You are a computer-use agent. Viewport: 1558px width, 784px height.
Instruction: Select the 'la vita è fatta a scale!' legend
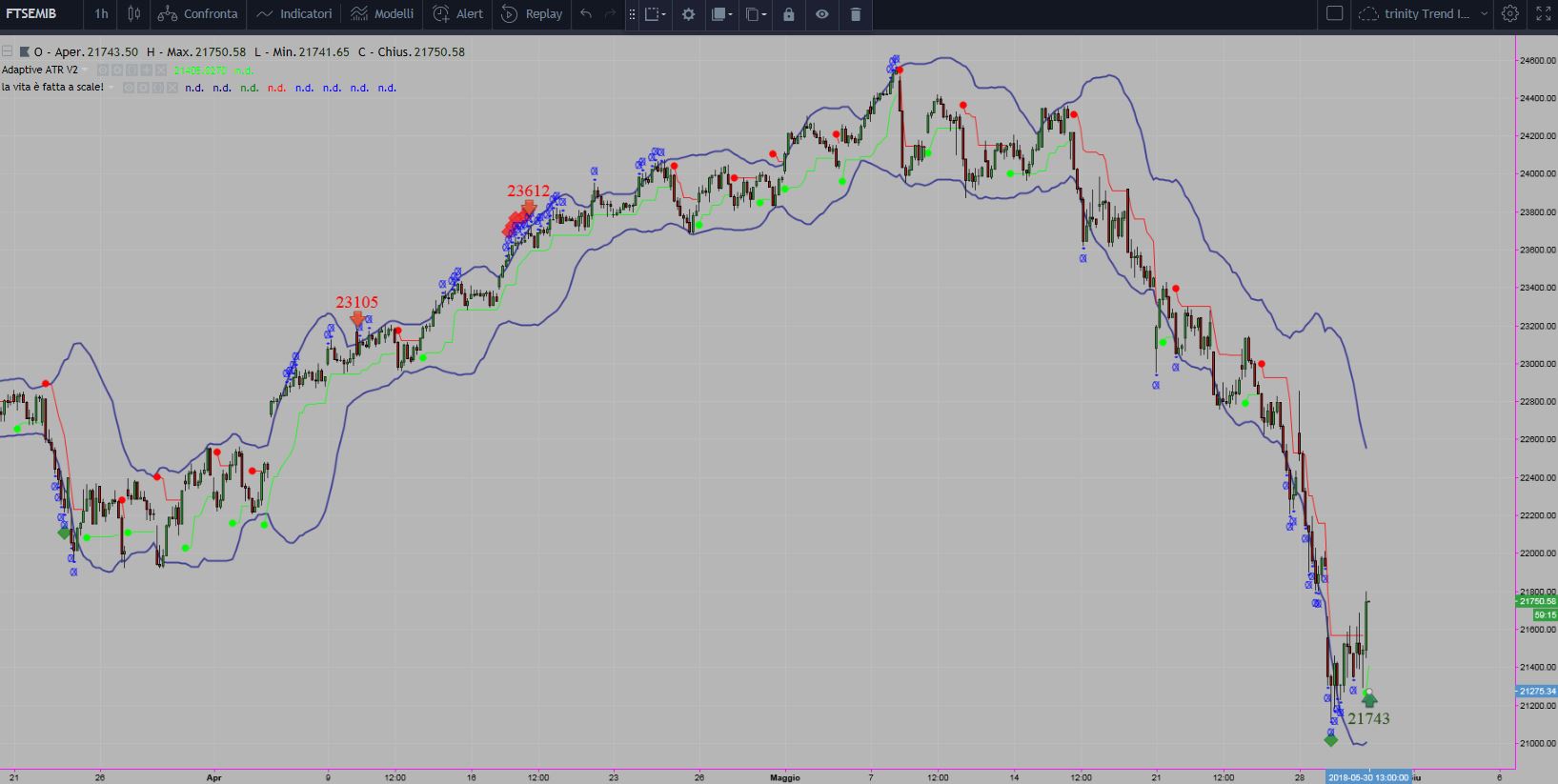(52, 87)
